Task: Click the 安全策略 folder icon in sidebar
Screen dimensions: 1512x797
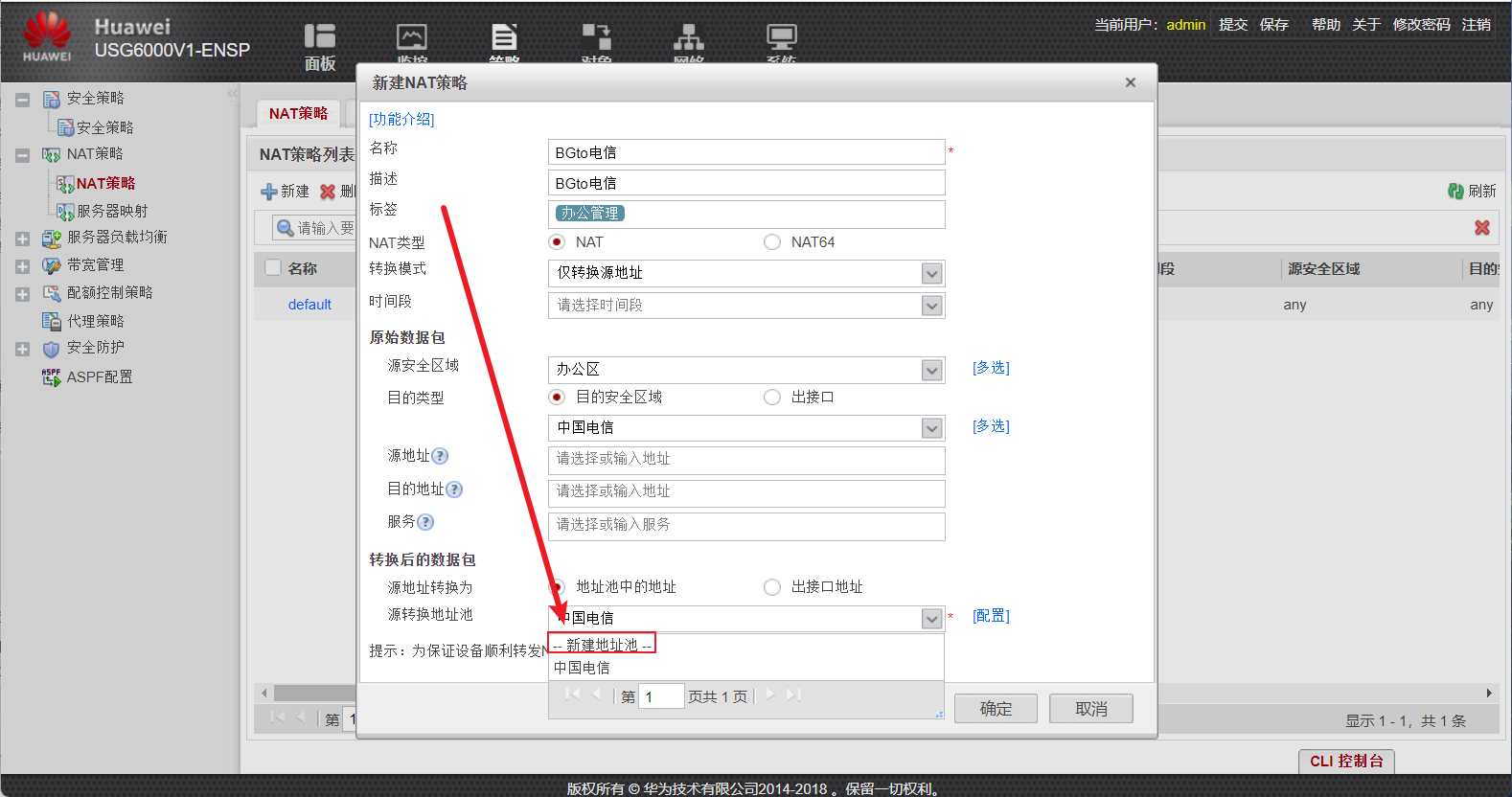Action: click(x=52, y=99)
